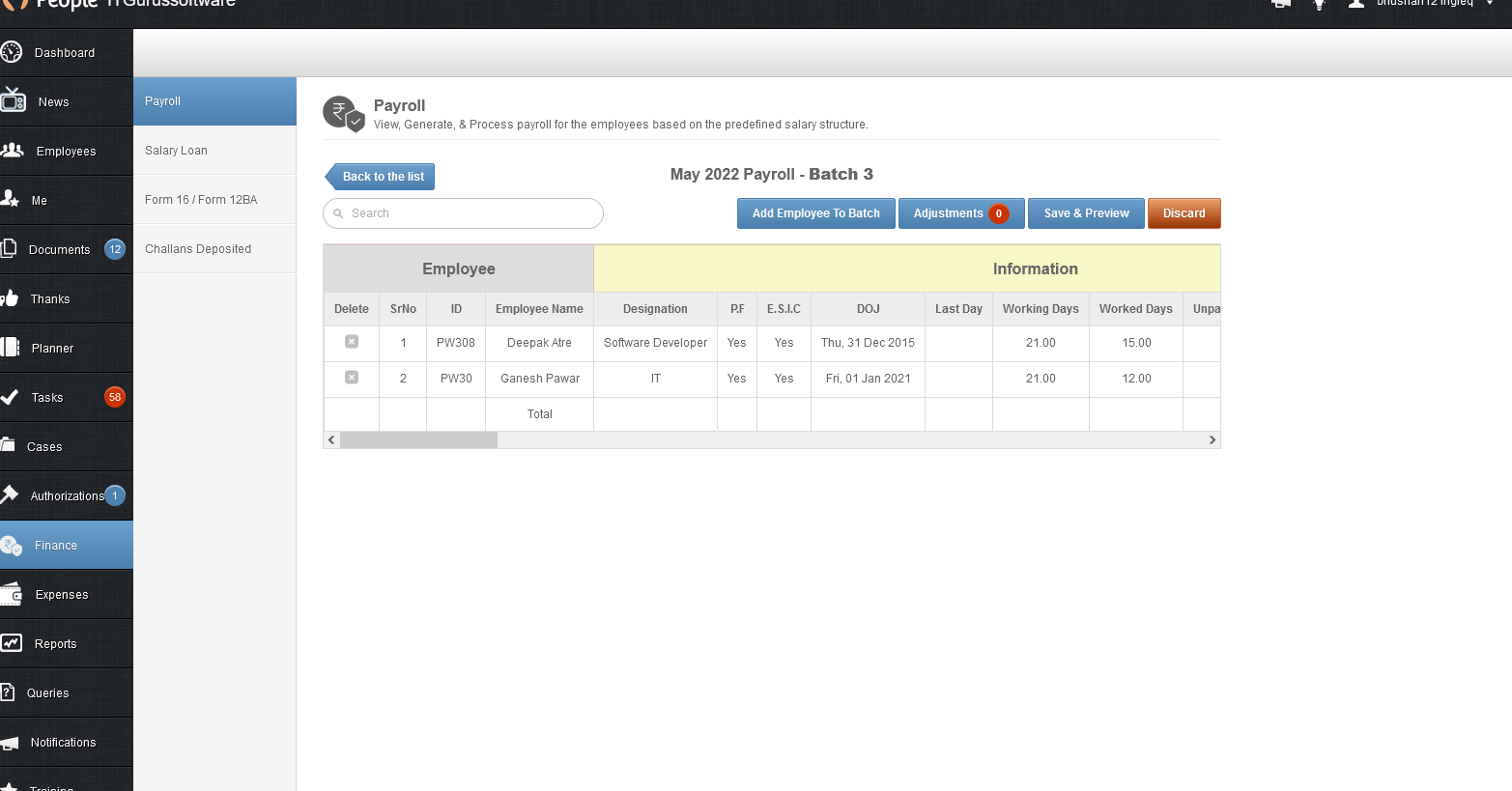The height and width of the screenshot is (791, 1512).
Task: Click the 12.00 worked days cell
Action: tap(1136, 379)
